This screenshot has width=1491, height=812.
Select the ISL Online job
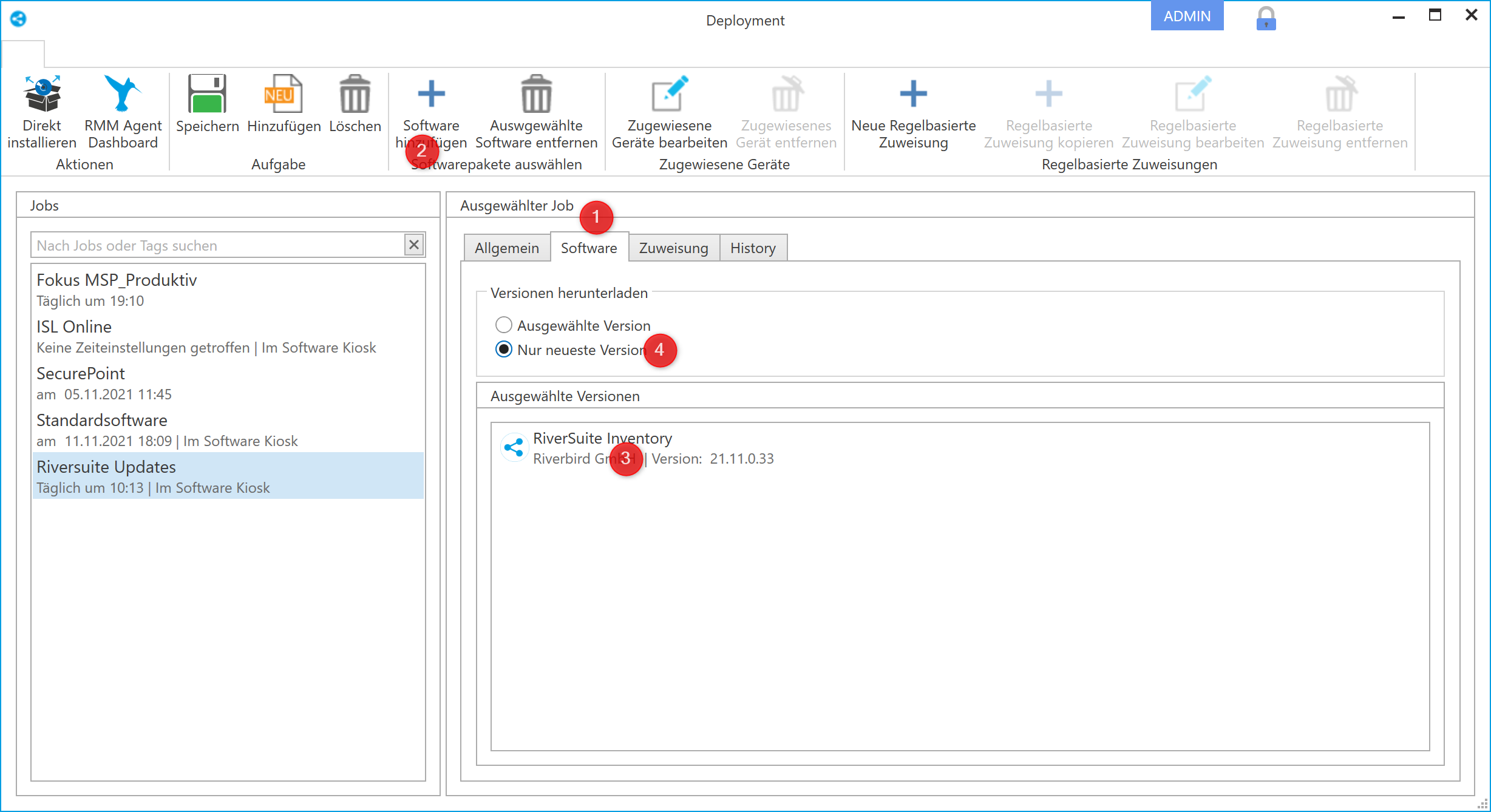point(228,336)
